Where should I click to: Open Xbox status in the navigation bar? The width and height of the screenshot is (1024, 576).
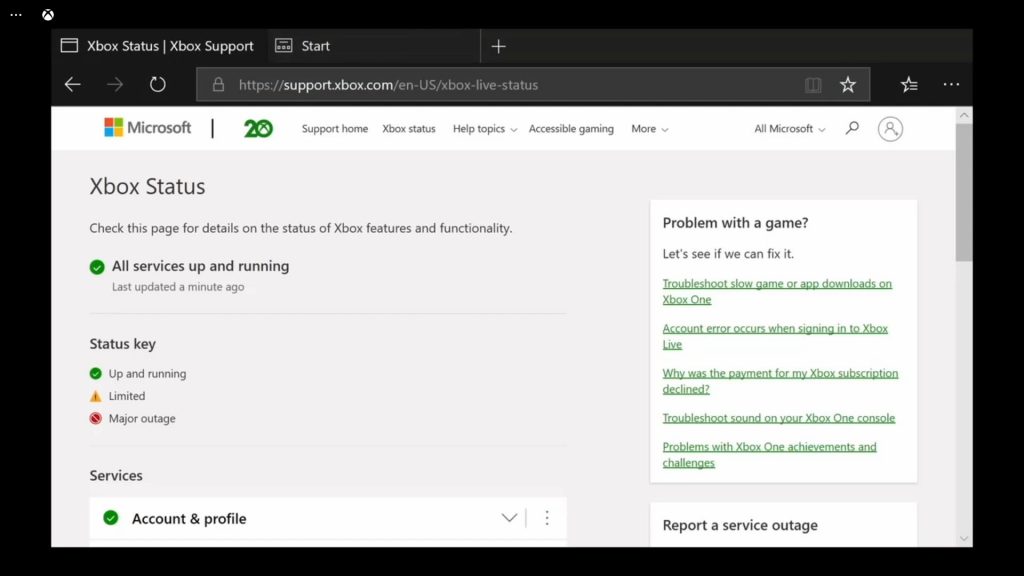(409, 129)
